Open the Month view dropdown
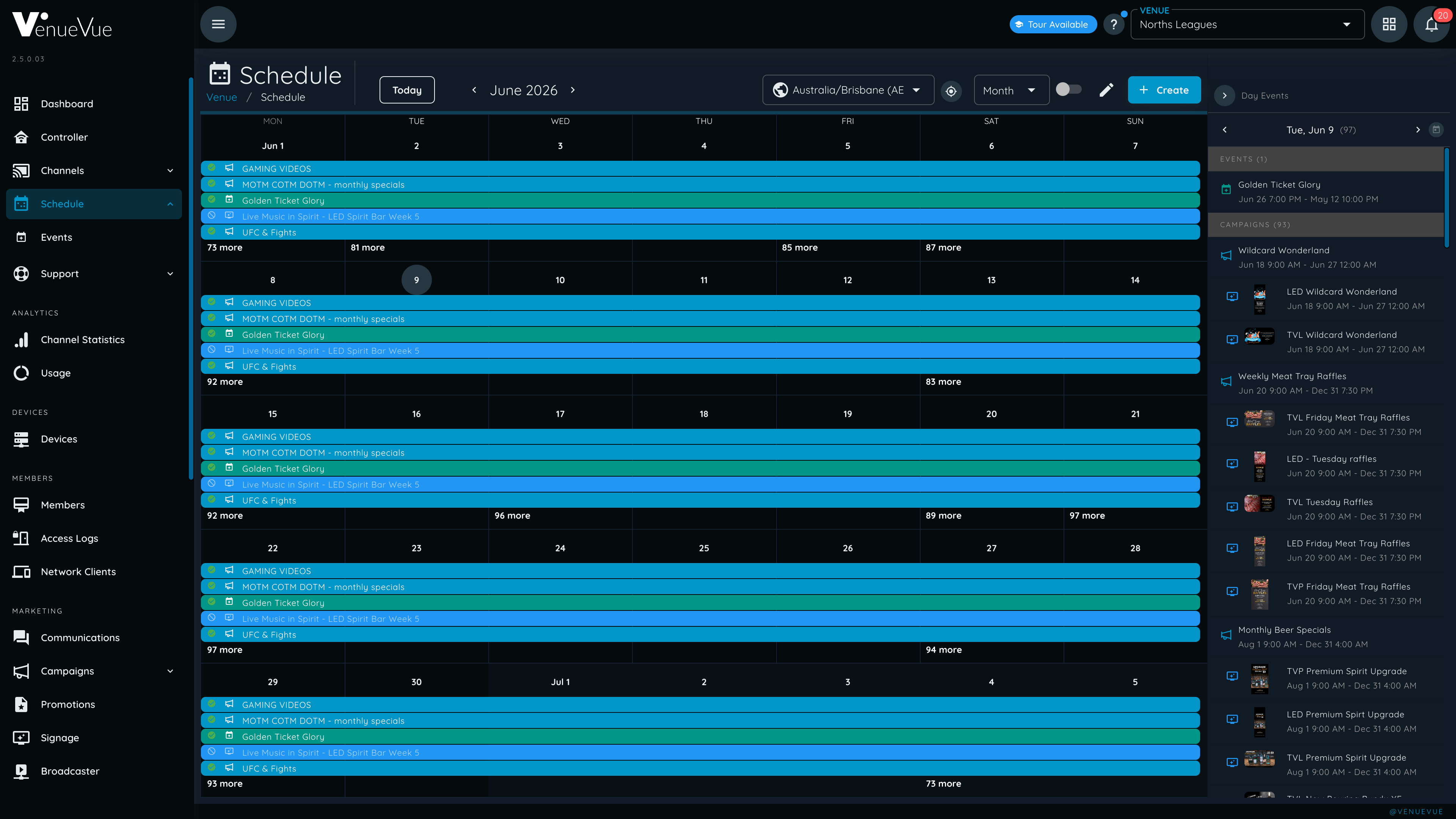This screenshot has height=819, width=1456. [x=1011, y=90]
